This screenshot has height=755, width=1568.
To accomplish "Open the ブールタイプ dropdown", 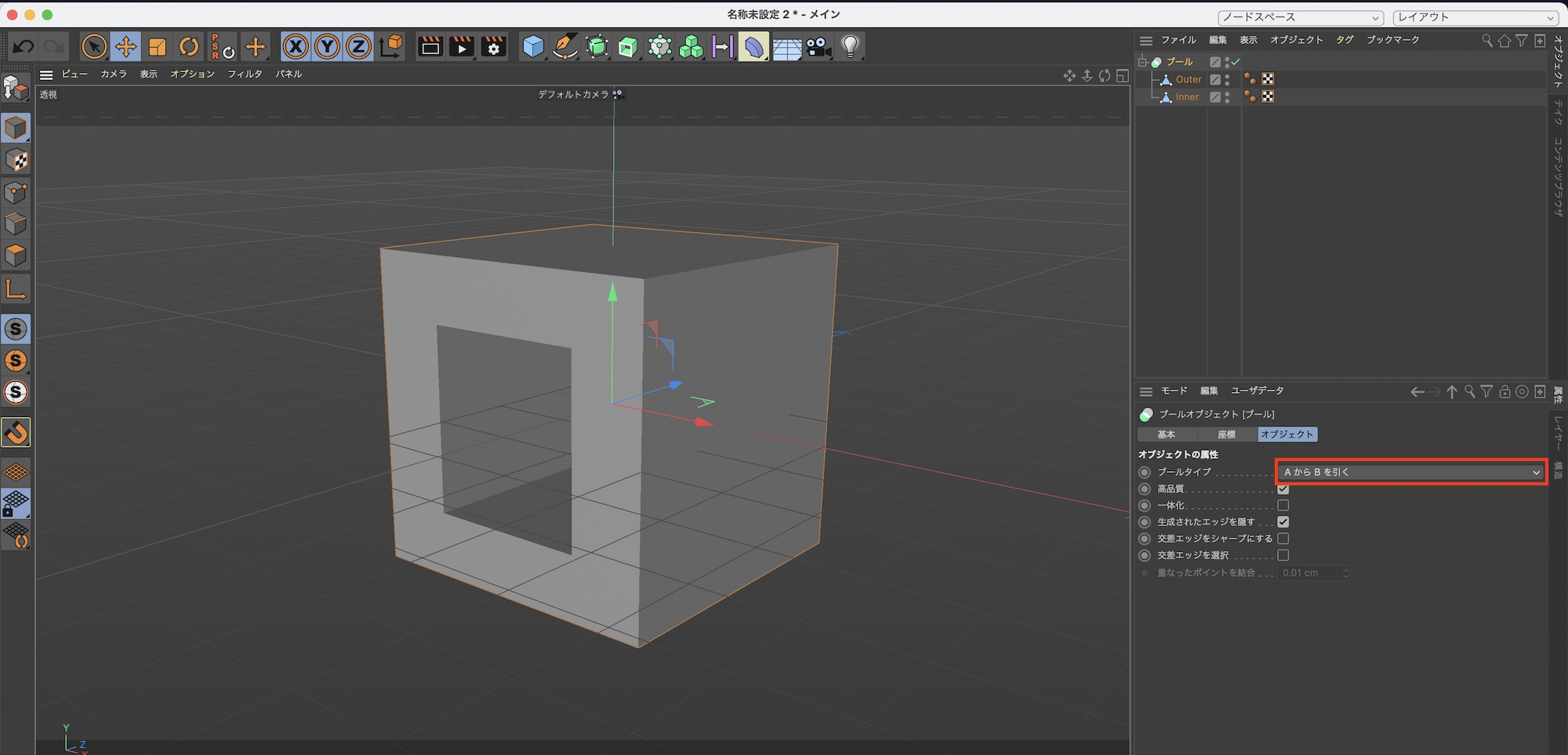I will [x=1410, y=472].
